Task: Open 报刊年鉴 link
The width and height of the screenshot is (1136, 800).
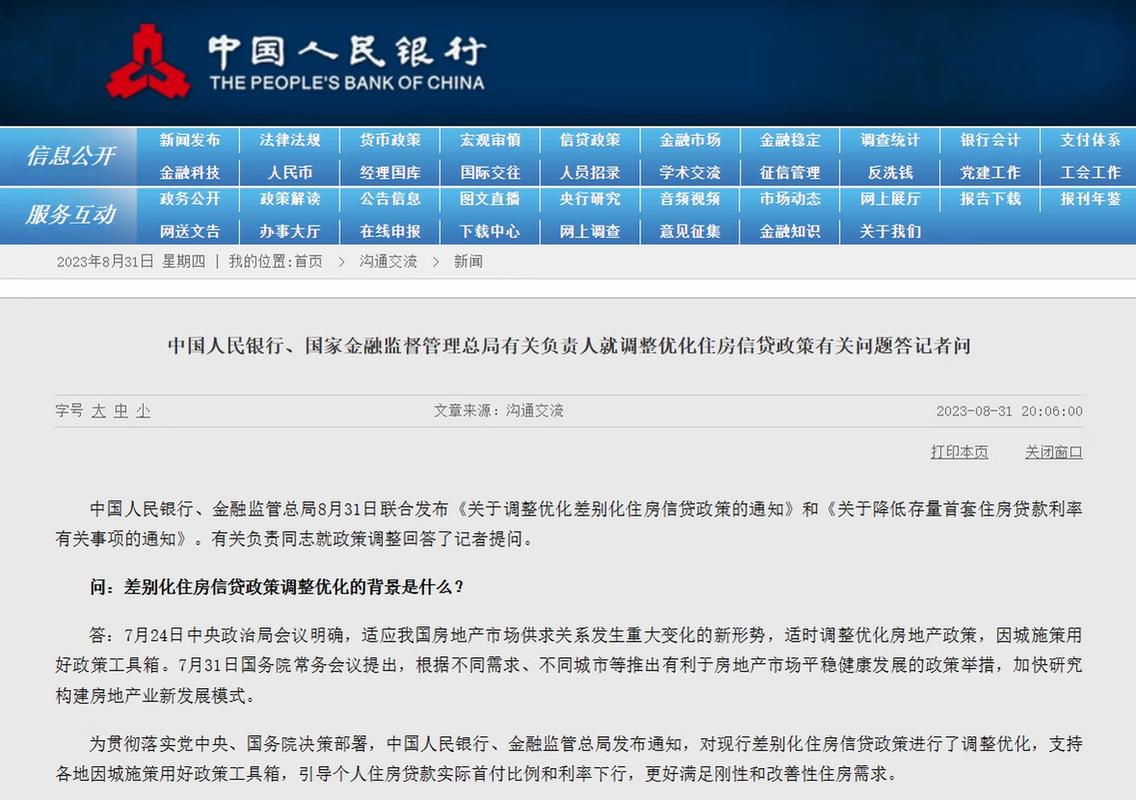Action: [1090, 199]
